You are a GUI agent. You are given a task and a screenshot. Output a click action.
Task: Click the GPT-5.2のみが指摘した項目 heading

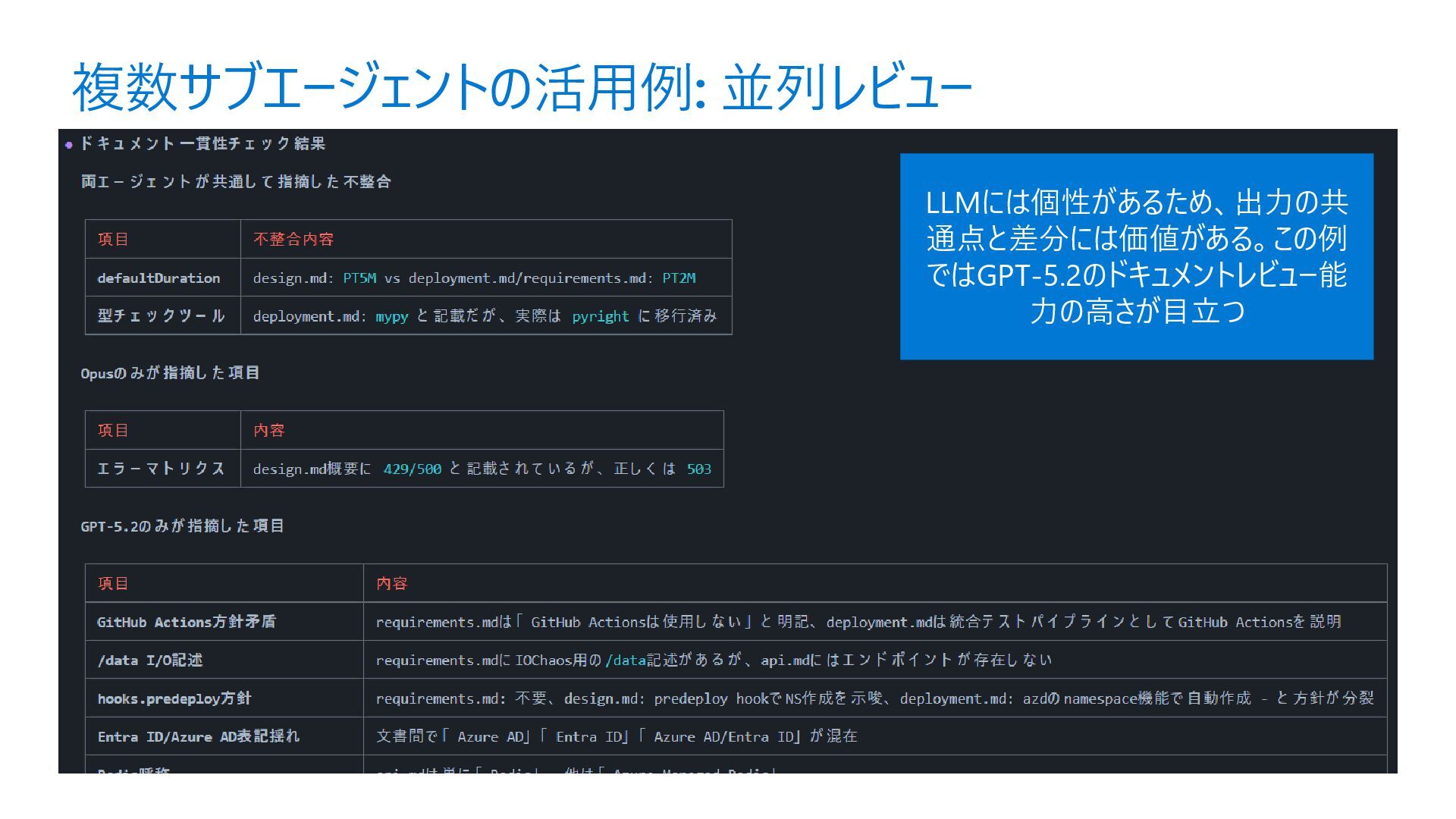coord(182,526)
